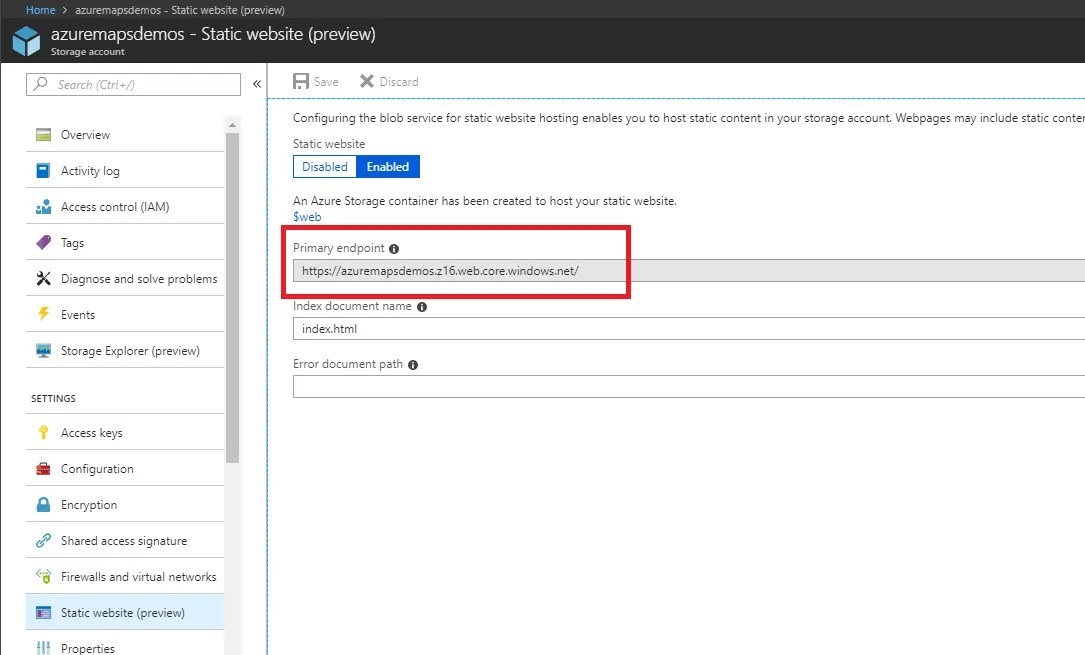Click the Access keys key icon

point(43,432)
